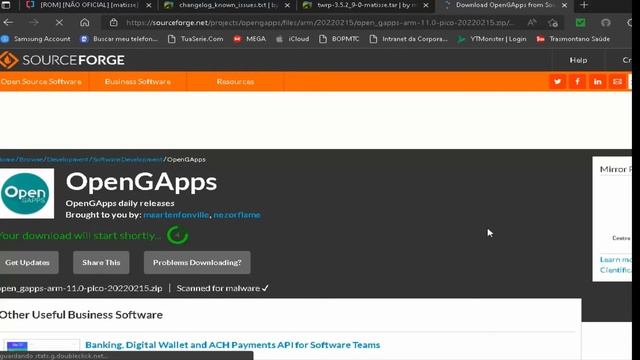The width and height of the screenshot is (640, 360).
Task: Open Intranet da Corpora bookmark
Action: point(409,39)
